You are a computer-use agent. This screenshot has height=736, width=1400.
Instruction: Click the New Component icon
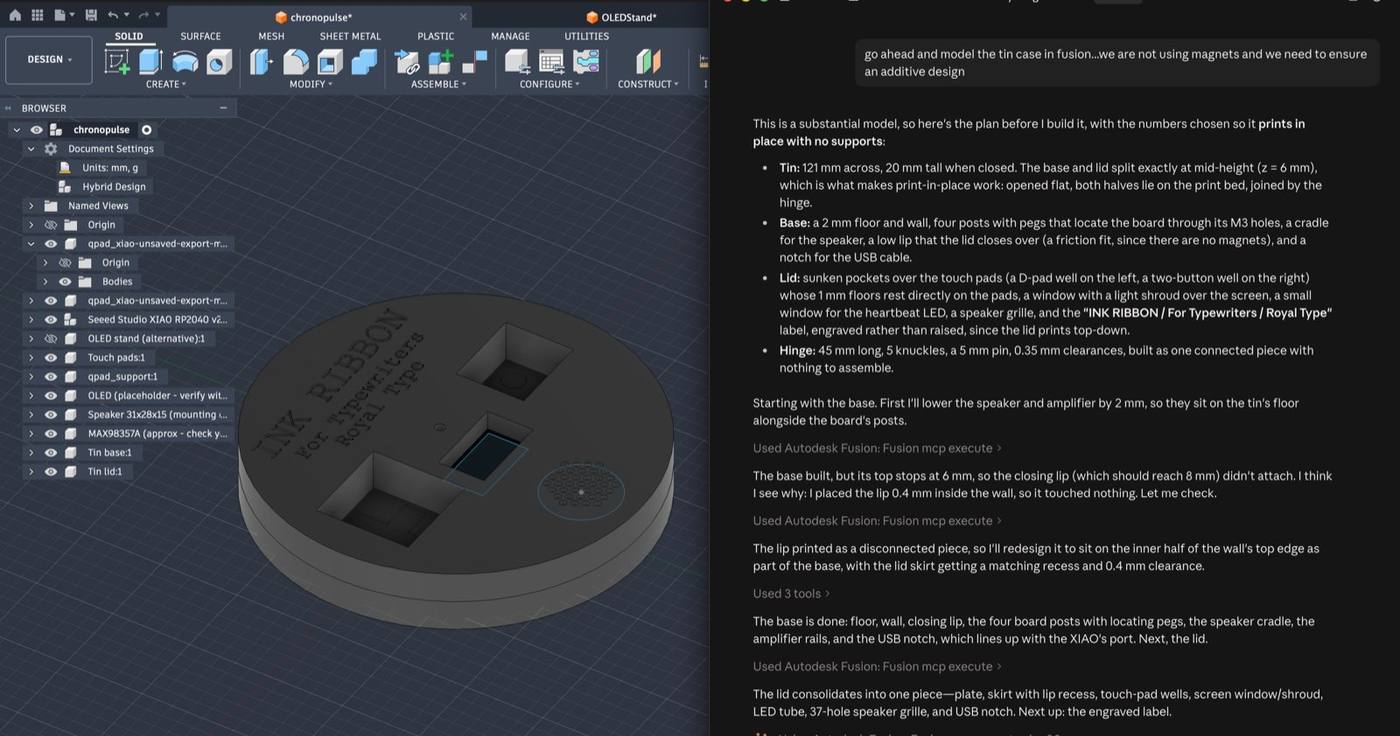[441, 62]
